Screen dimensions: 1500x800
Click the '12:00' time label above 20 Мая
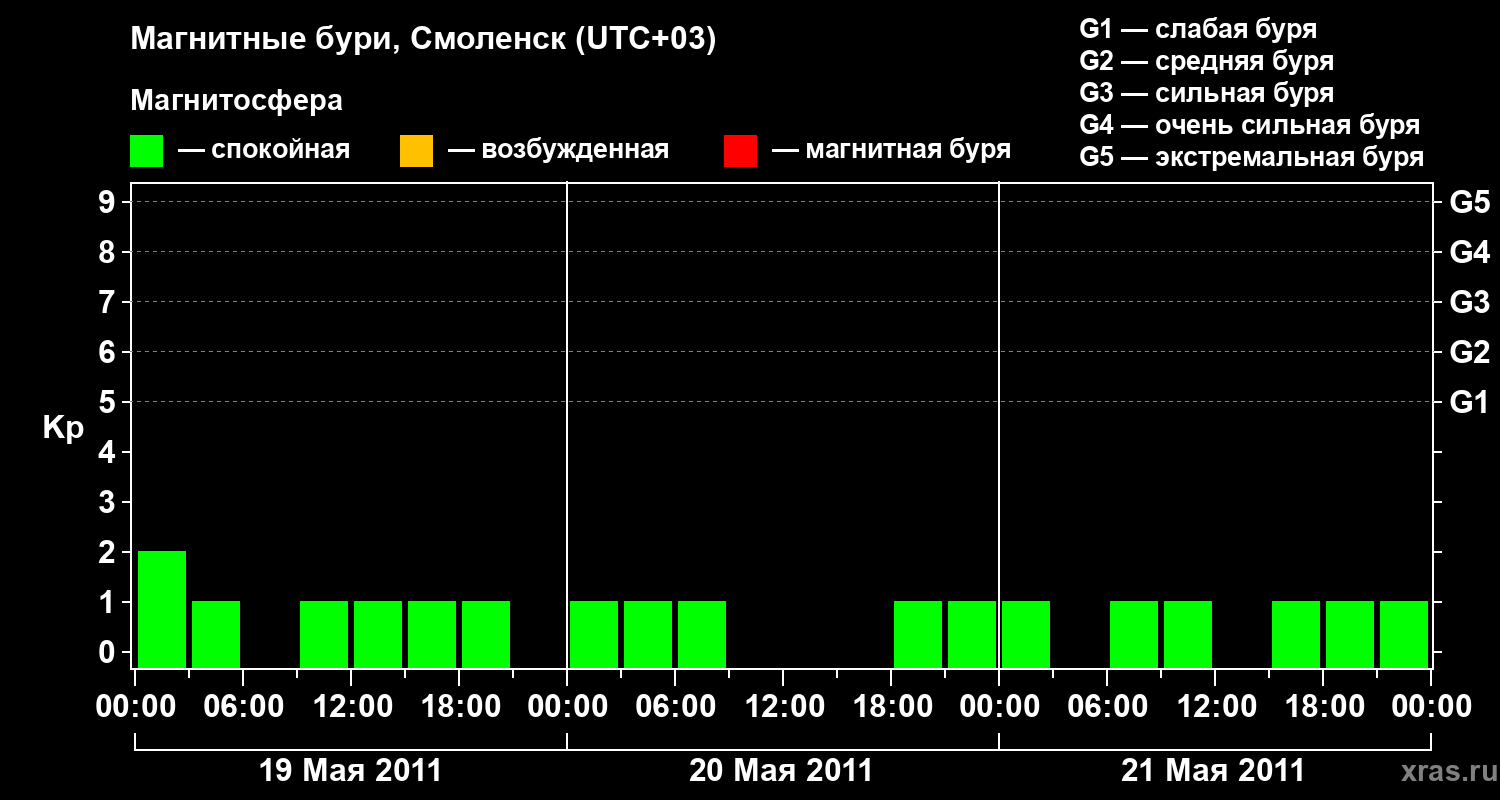coord(783,707)
